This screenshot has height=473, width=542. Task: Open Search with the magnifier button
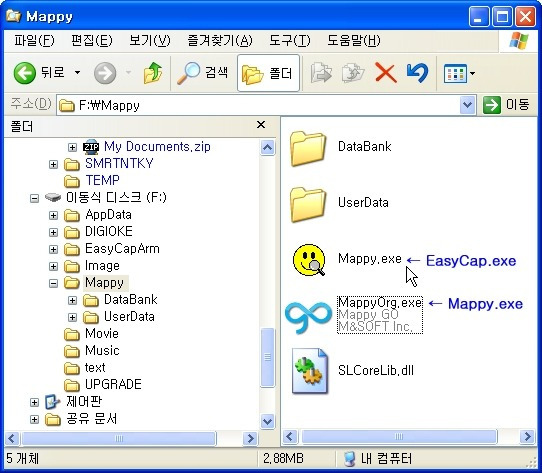tap(203, 73)
